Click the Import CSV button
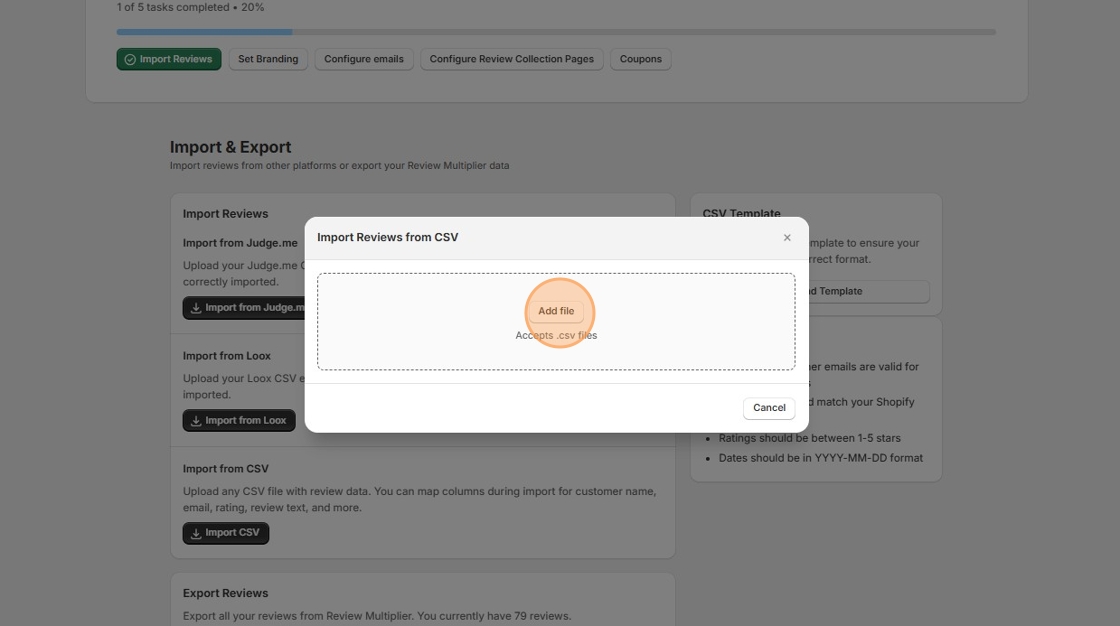 pyautogui.click(x=225, y=532)
